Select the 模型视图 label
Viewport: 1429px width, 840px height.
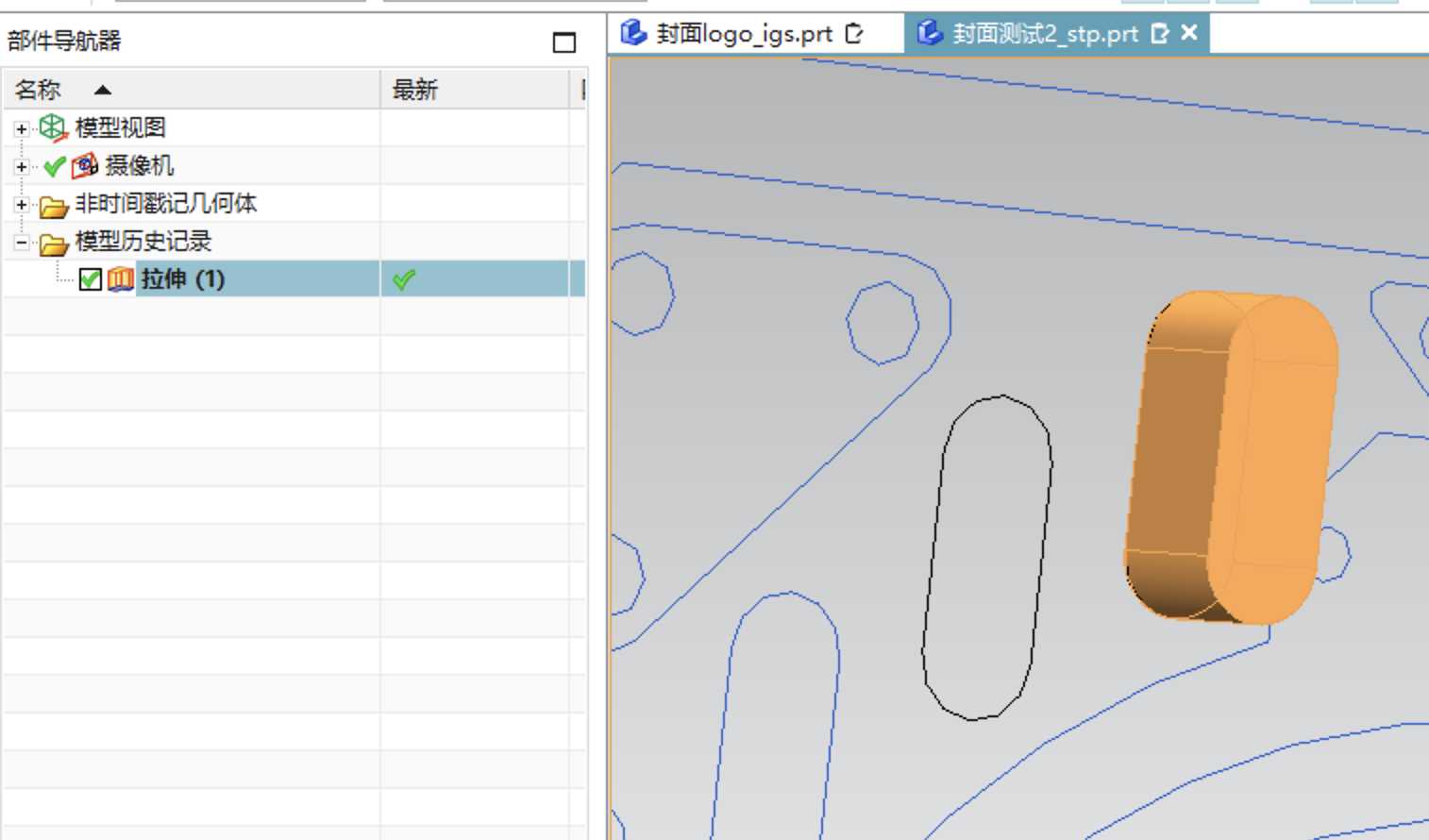click(121, 127)
